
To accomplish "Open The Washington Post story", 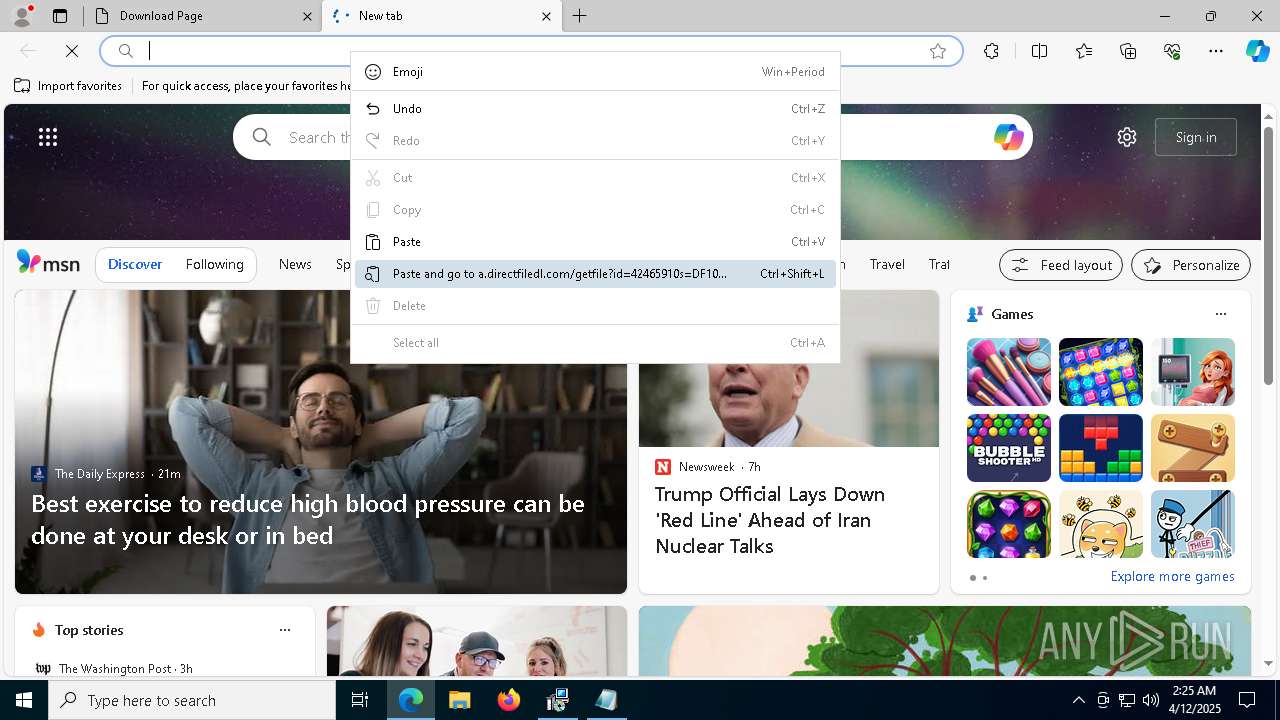I will click(126, 668).
